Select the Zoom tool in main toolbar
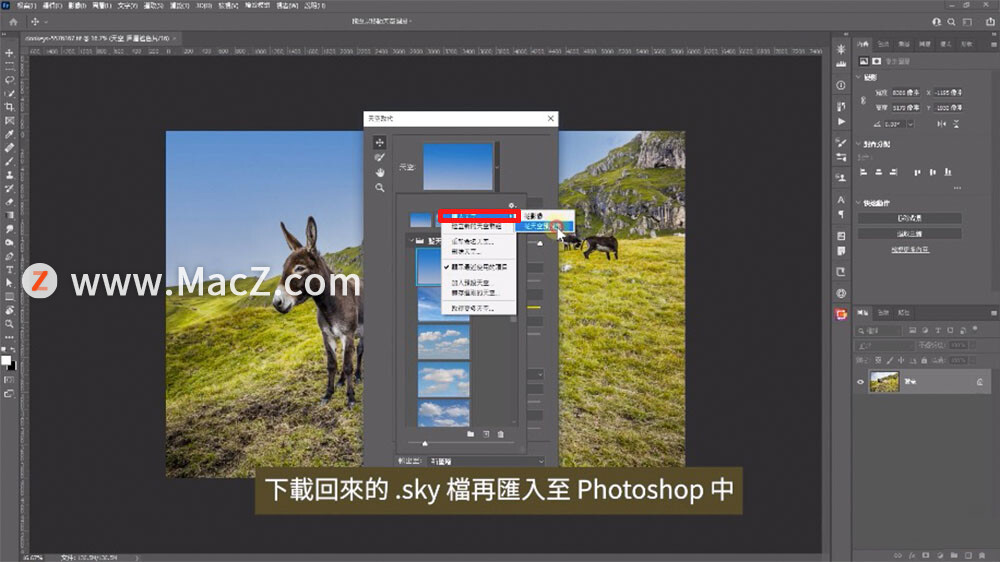Screen dimensions: 1000x562 (9, 324)
